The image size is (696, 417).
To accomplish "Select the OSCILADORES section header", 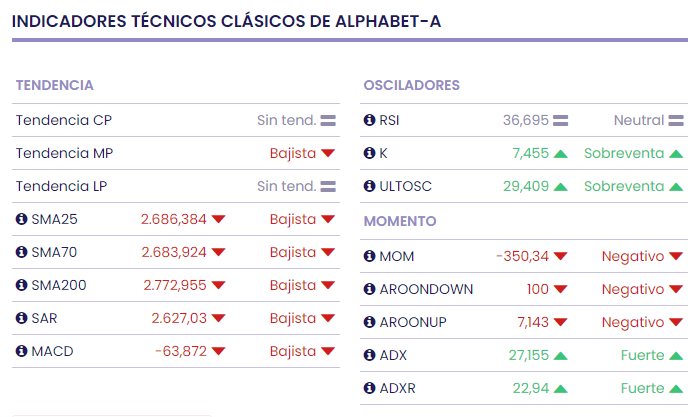I will 411,85.
